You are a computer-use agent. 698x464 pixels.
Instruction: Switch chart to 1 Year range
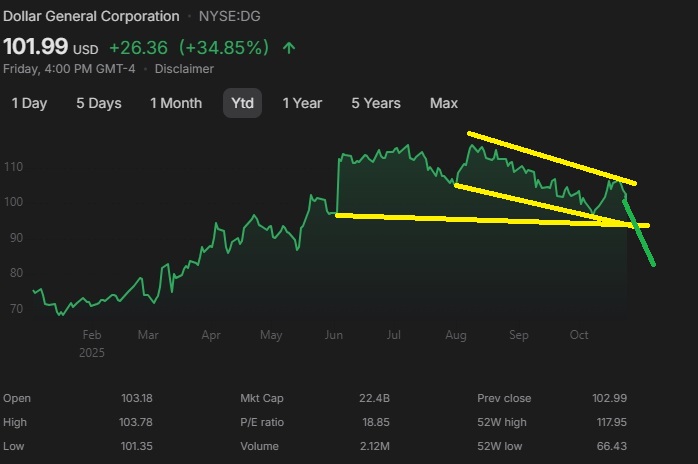(x=302, y=103)
